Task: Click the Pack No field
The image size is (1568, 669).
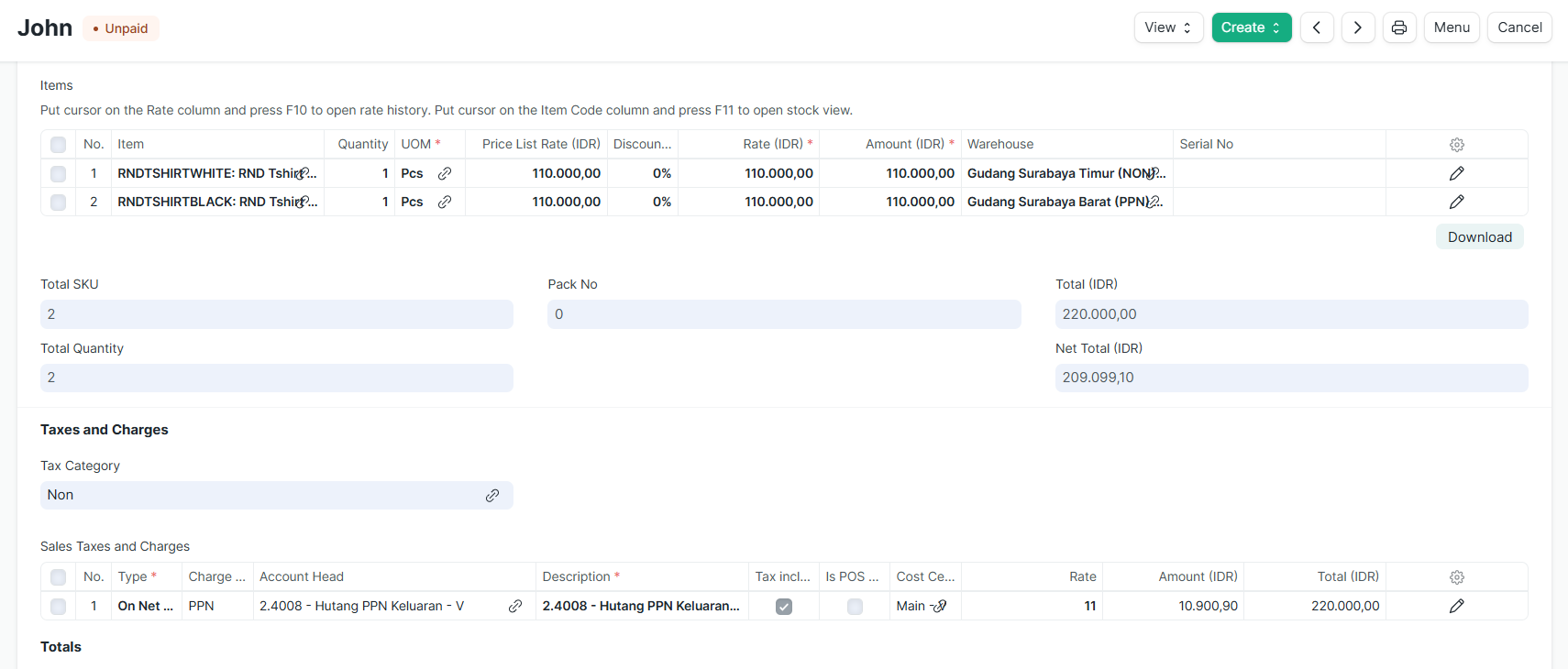Action: 784,314
